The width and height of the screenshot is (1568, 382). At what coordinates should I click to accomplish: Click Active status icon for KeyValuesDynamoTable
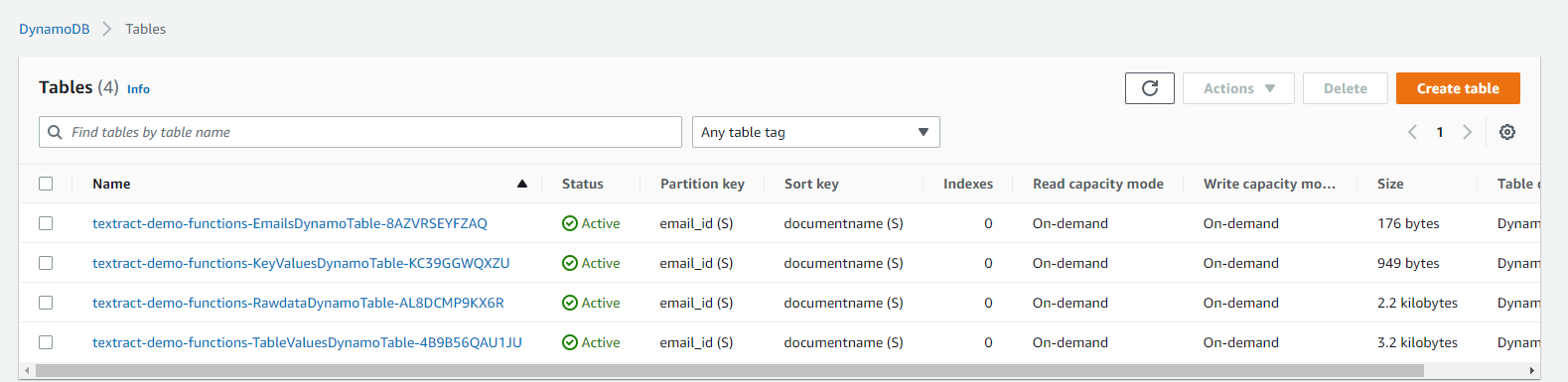570,263
